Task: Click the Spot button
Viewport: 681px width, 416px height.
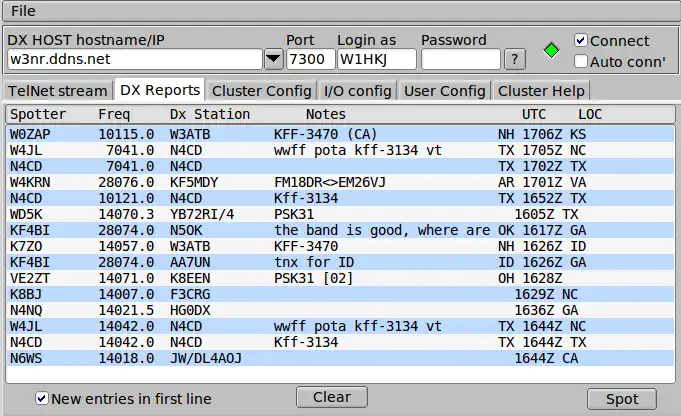Action: [x=622, y=398]
